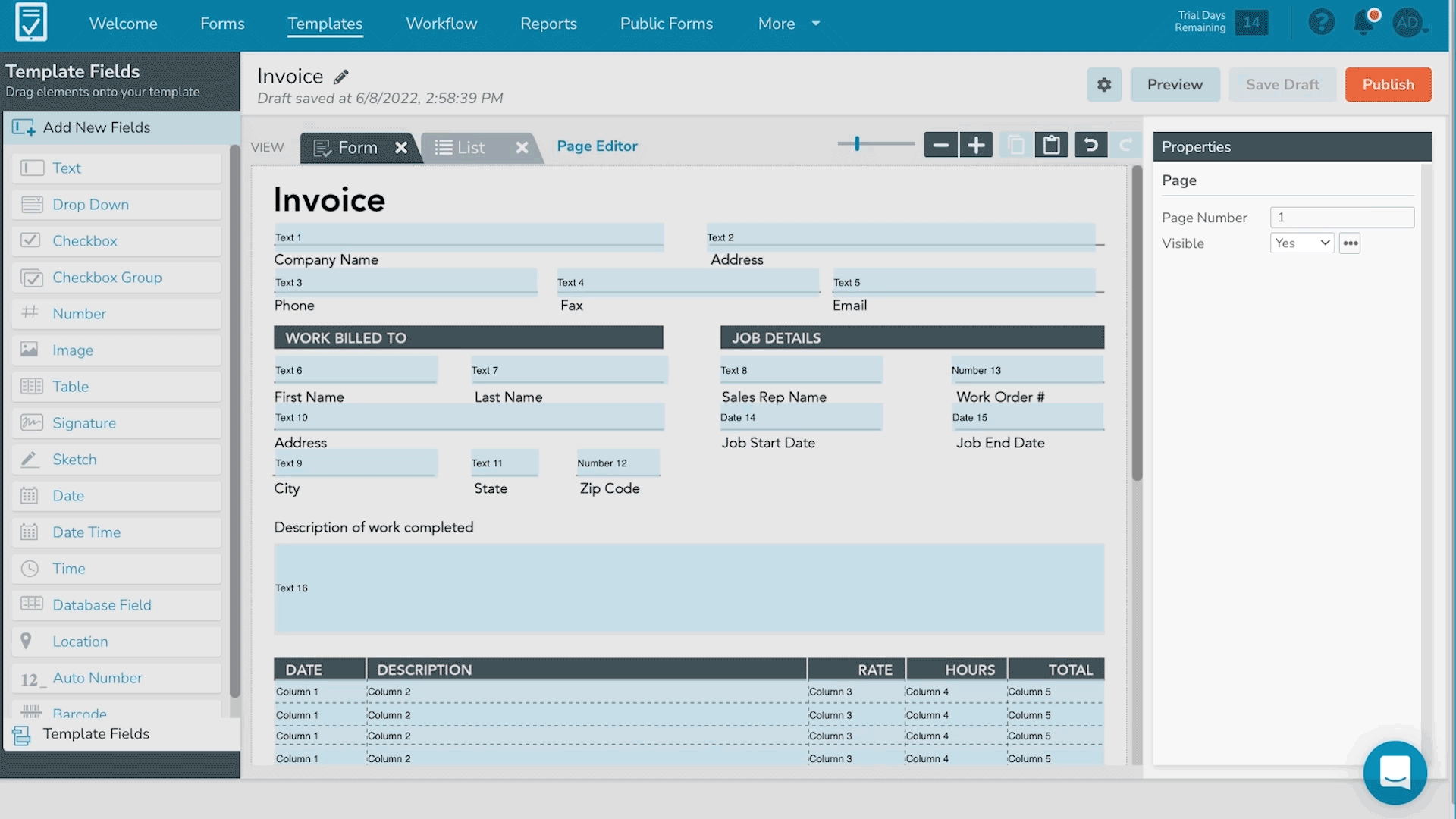Viewport: 1456px width, 819px height.
Task: Select the Date Time field element
Action: point(116,532)
